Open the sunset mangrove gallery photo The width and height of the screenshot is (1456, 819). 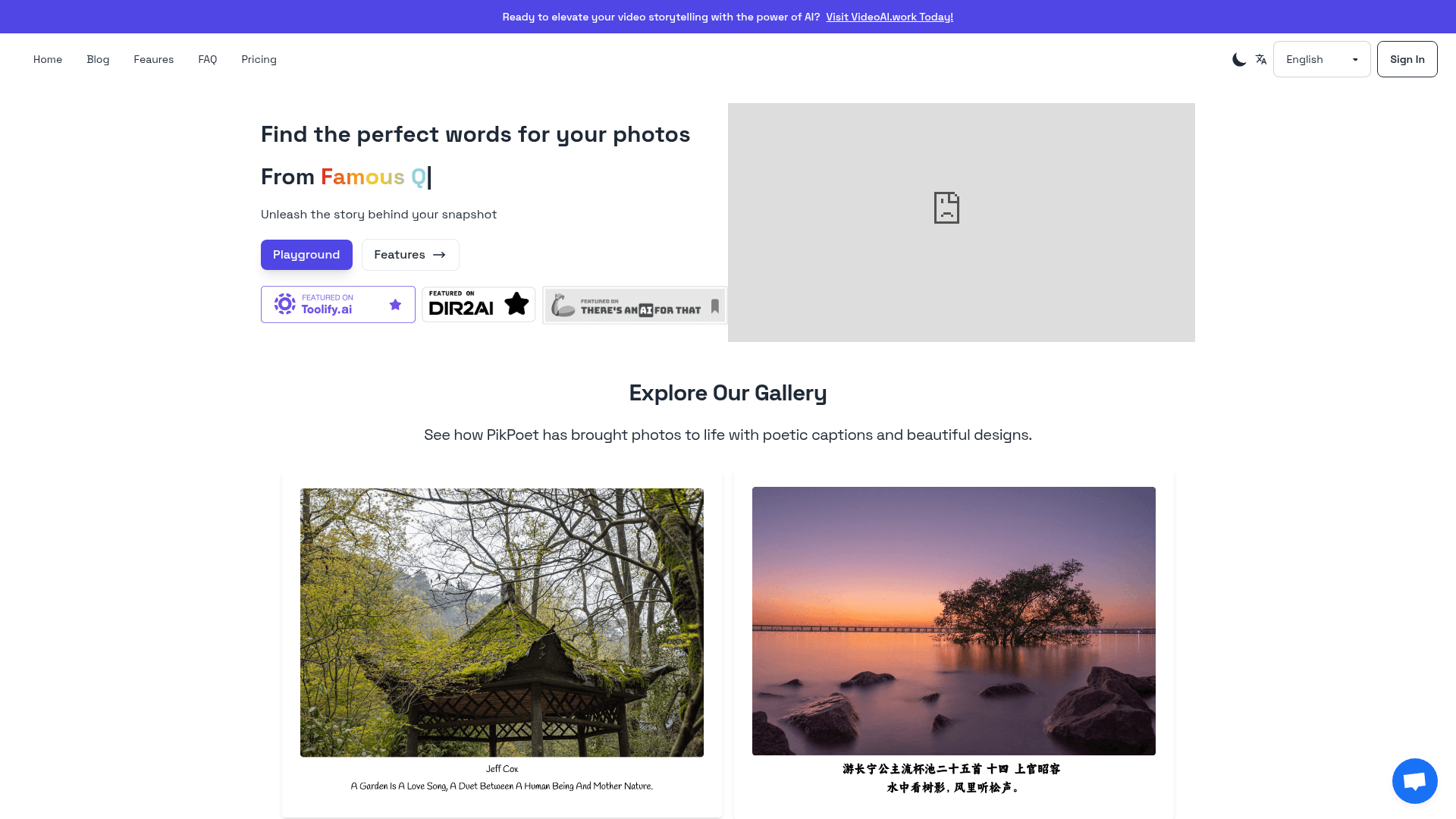click(x=954, y=621)
